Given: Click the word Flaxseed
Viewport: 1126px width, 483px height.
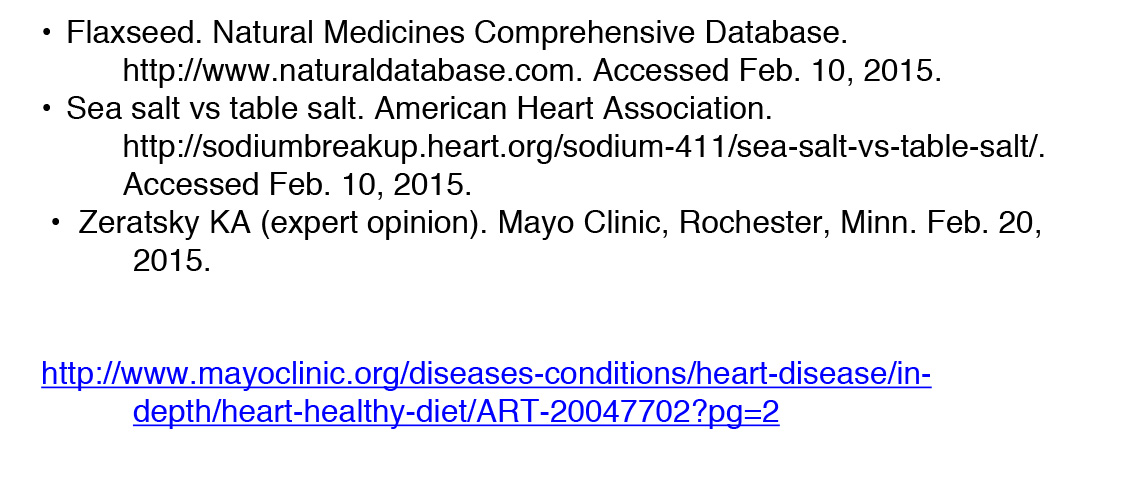Looking at the screenshot, I should pos(124,34).
